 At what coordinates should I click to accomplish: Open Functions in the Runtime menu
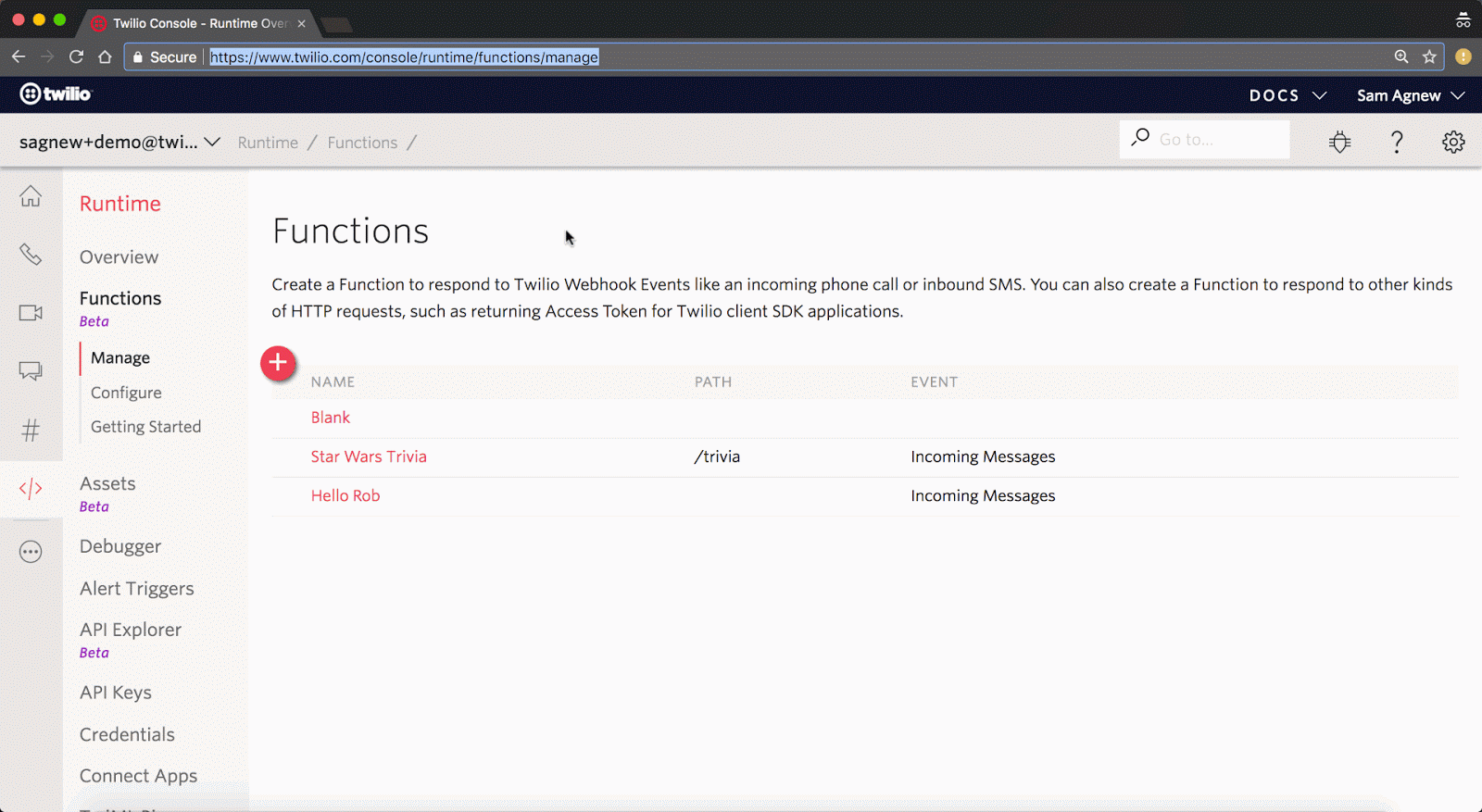120,298
